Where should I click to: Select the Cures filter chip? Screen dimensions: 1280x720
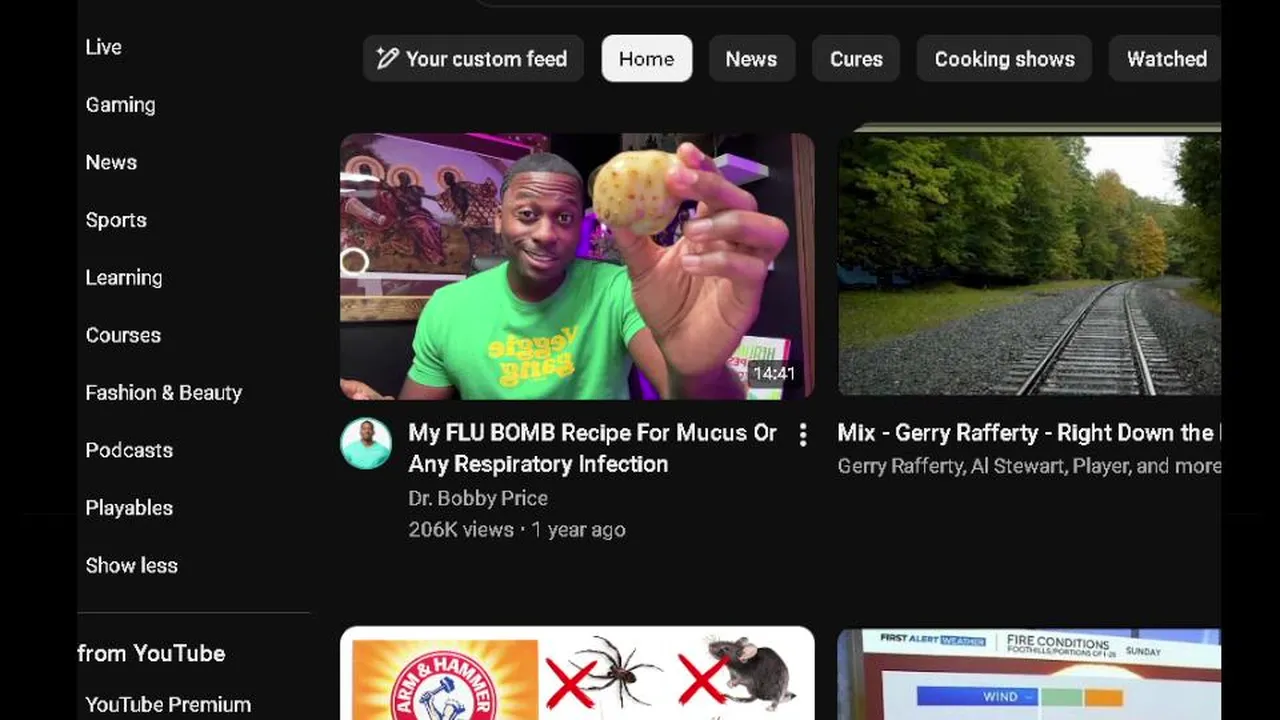coord(856,59)
